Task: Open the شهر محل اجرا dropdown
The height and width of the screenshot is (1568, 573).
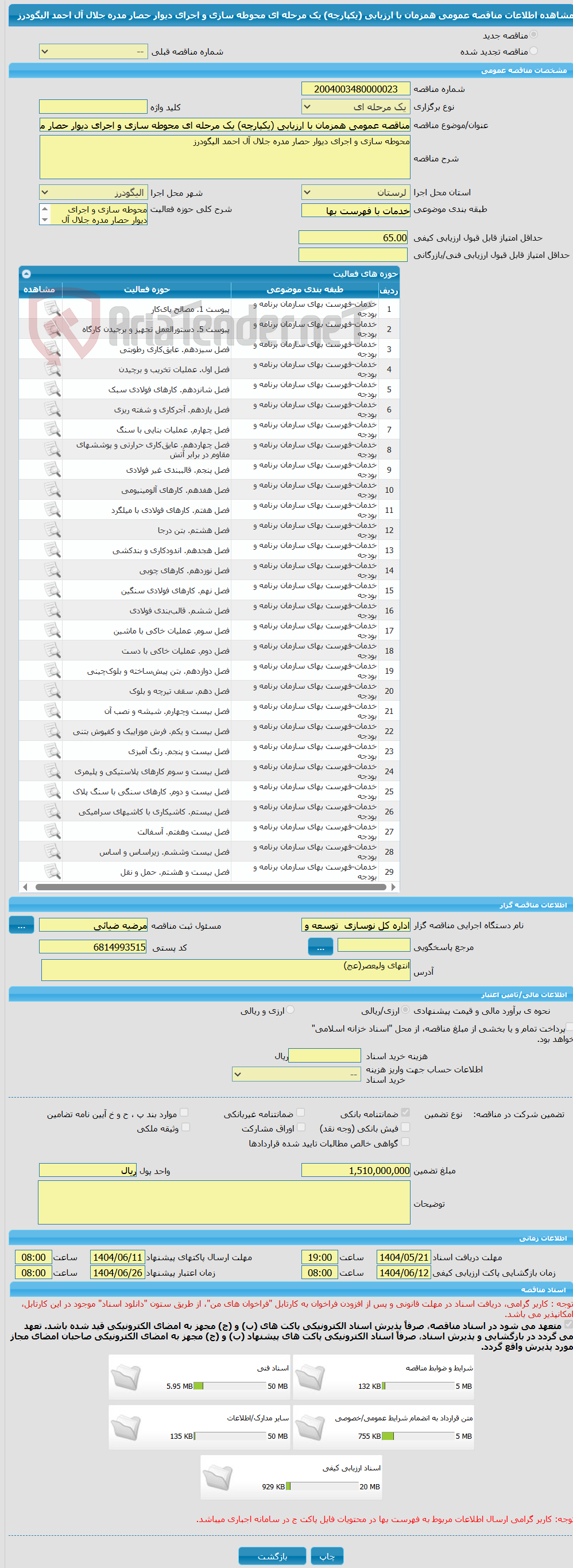Action: pos(93,192)
